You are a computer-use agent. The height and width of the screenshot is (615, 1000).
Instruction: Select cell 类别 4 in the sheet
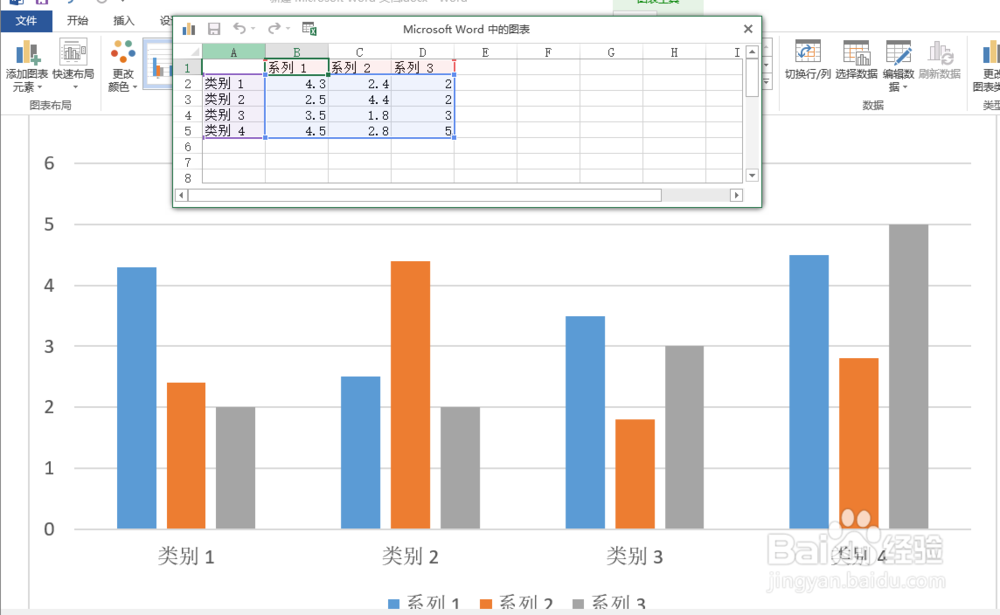pos(233,131)
